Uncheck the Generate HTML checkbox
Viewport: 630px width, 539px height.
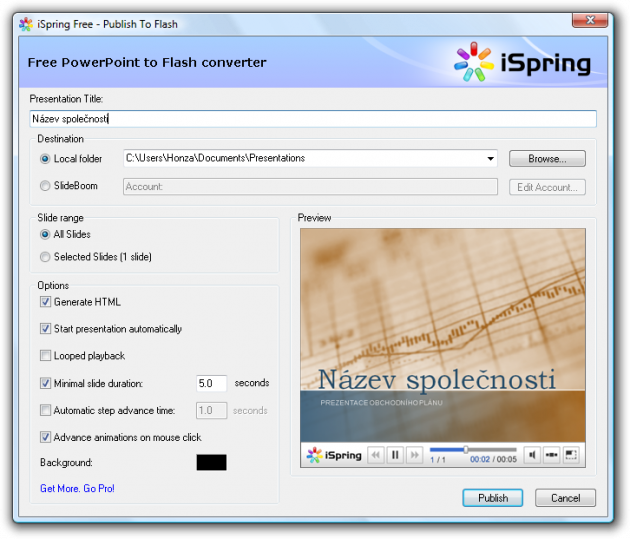45,302
